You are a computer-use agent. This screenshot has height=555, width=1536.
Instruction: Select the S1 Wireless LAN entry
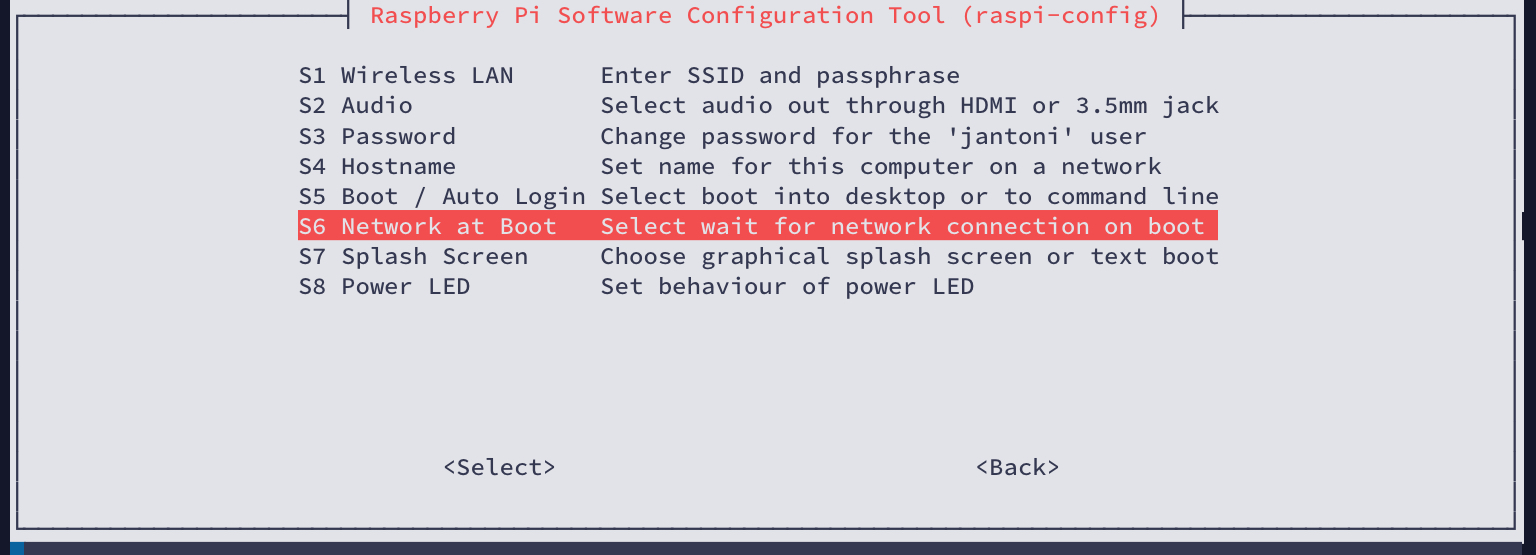(406, 76)
